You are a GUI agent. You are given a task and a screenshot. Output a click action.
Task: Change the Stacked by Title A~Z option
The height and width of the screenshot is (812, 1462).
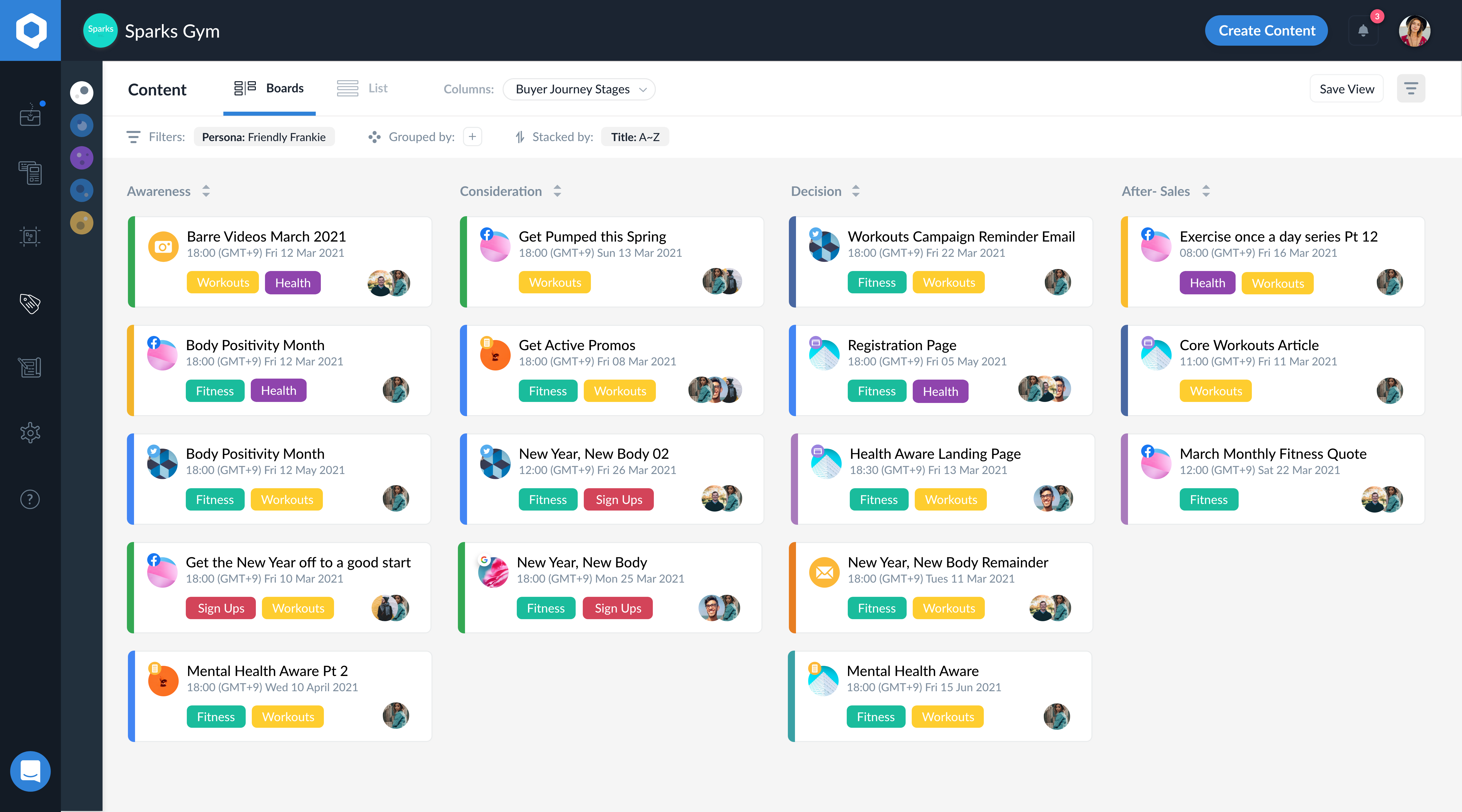click(x=635, y=137)
